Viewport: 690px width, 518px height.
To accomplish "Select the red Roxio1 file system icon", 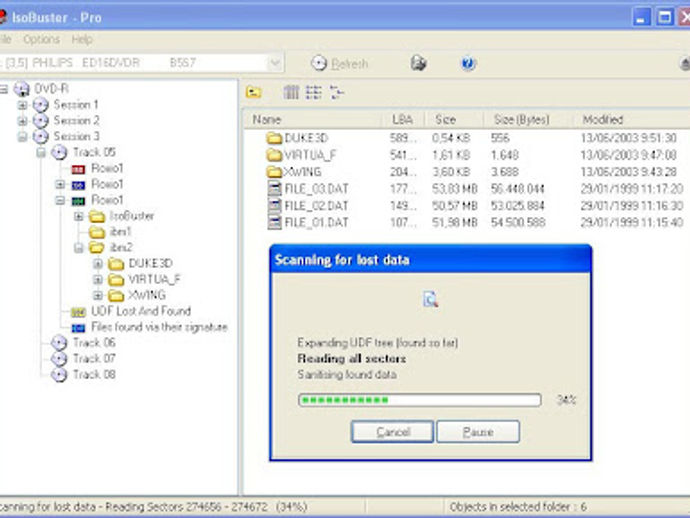I will [78, 169].
